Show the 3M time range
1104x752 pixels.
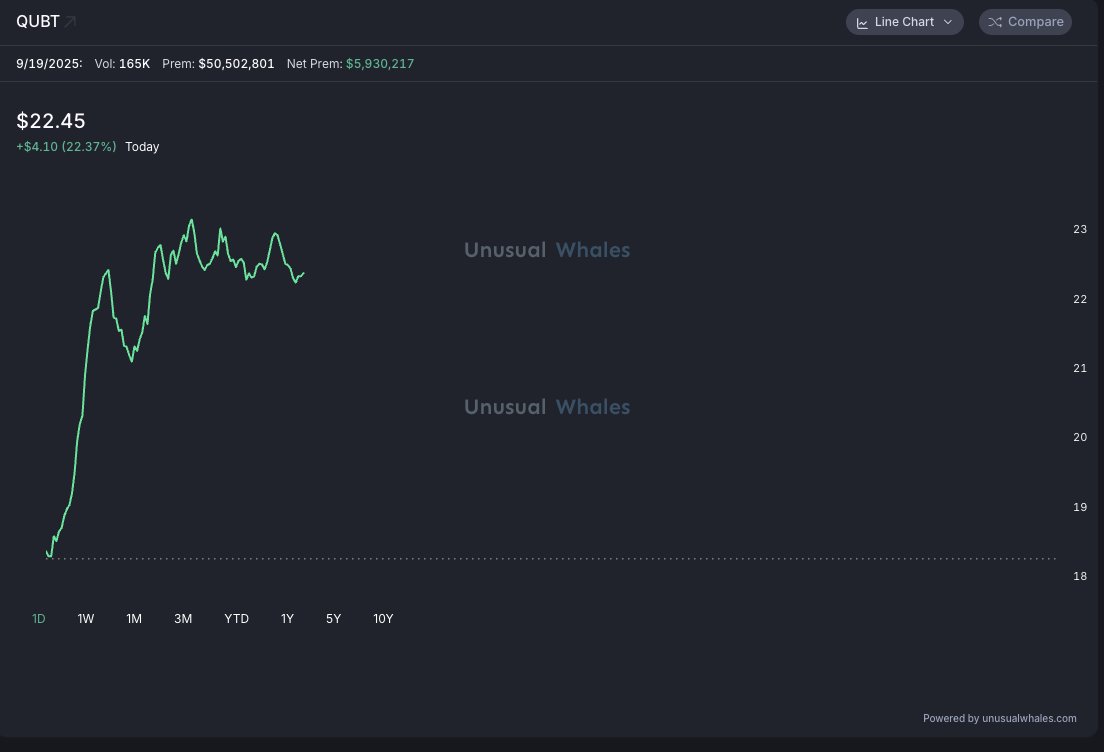point(183,619)
